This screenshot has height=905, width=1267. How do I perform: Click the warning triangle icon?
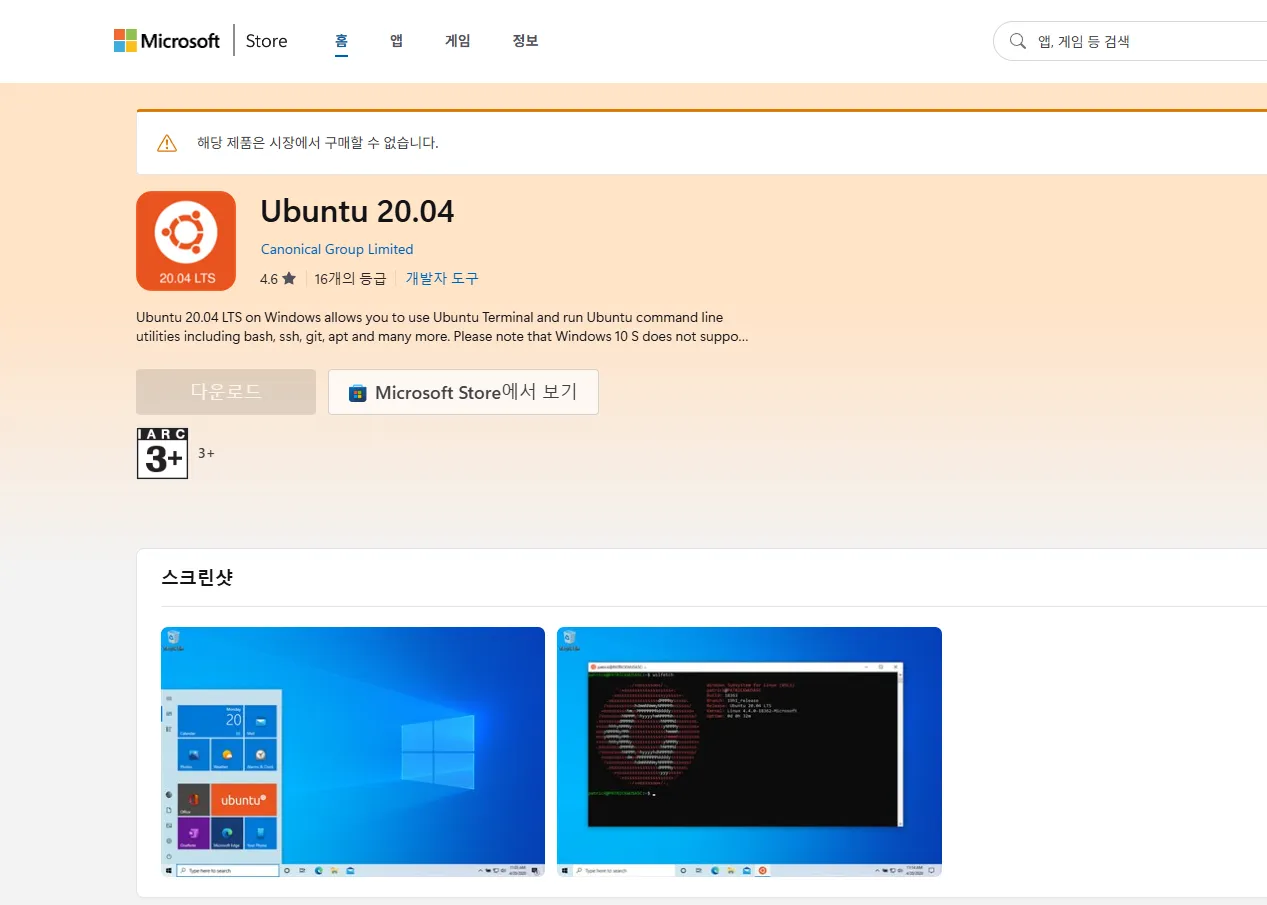[x=167, y=143]
